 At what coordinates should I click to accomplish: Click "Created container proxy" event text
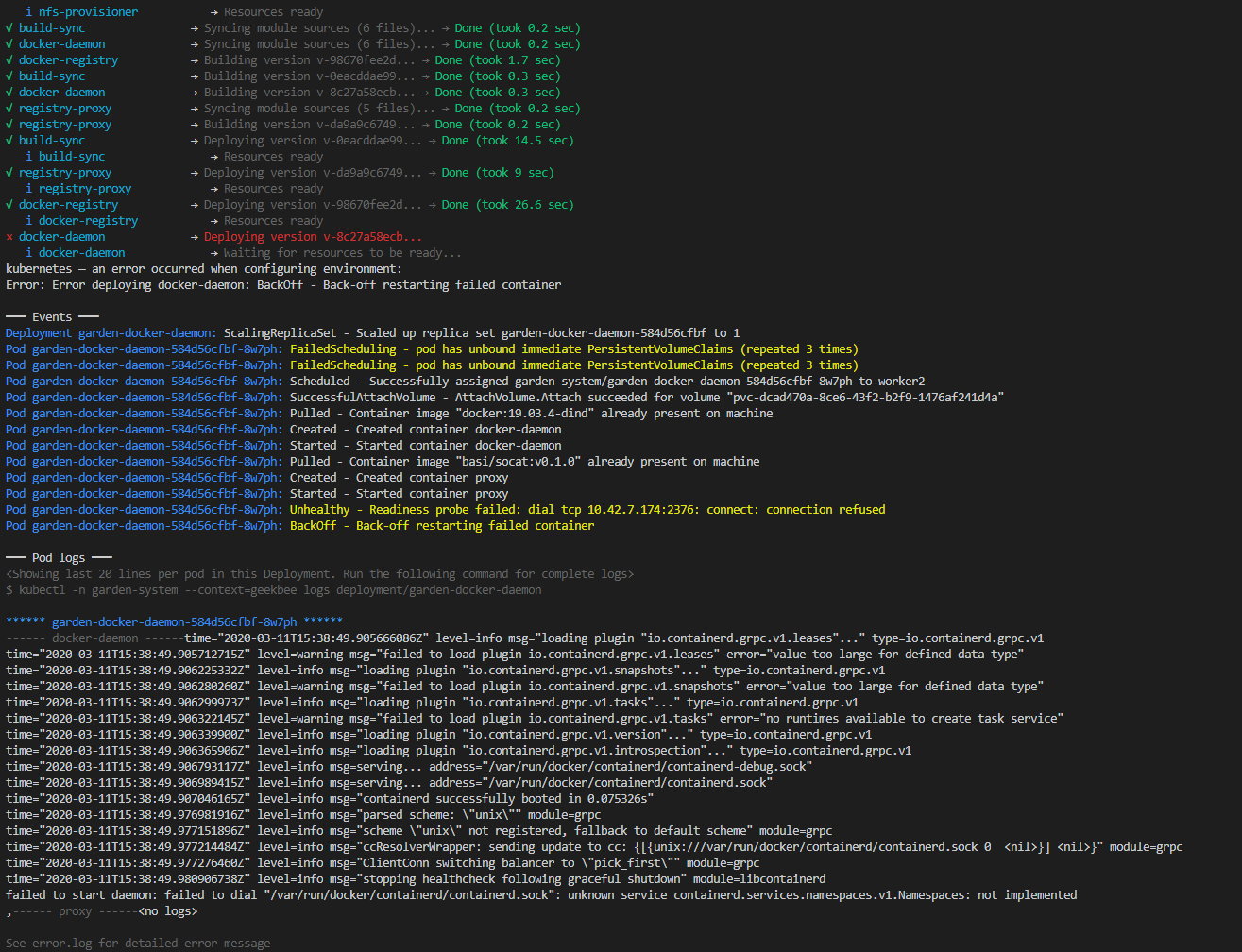pos(432,478)
